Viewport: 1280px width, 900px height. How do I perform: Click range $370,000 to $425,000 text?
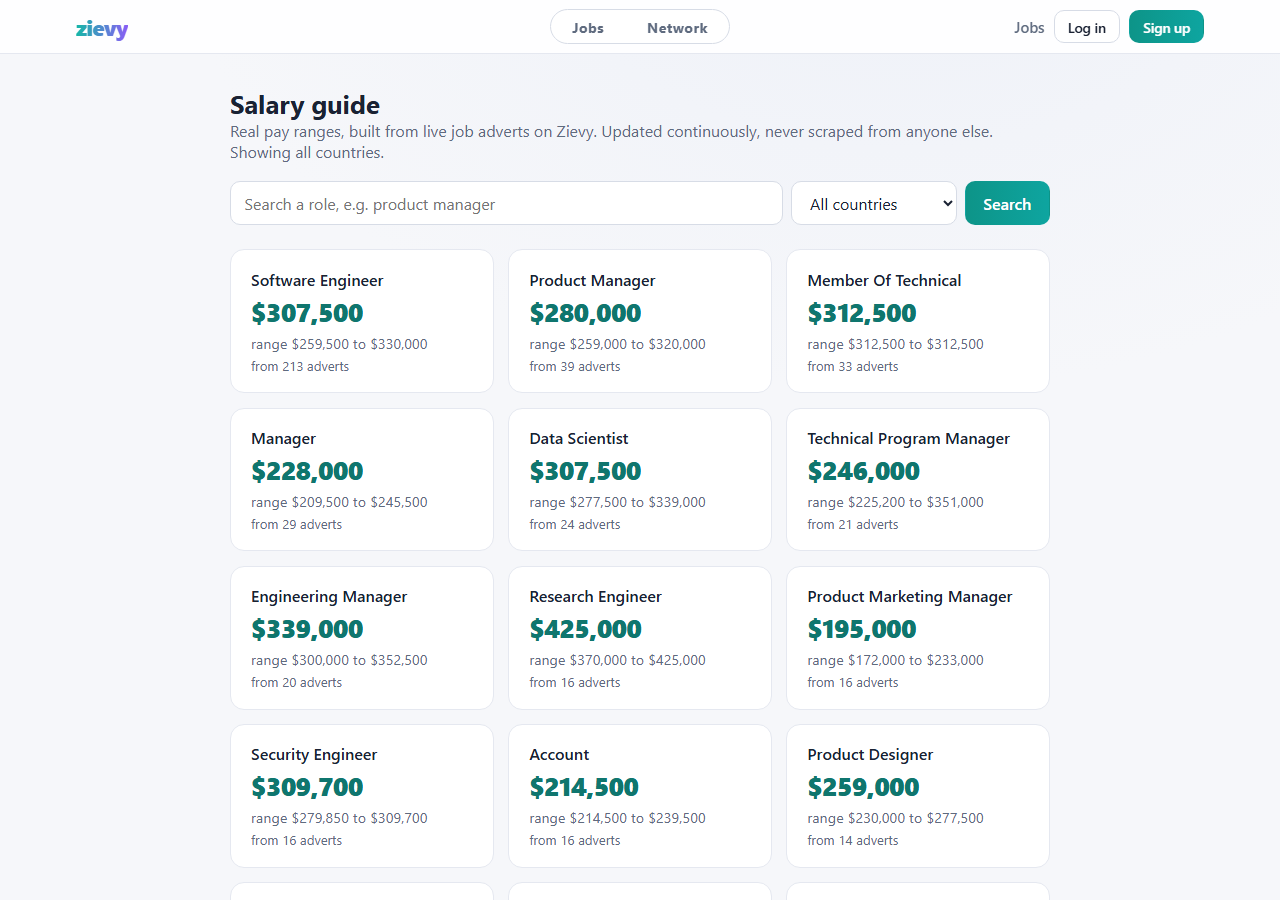pos(617,660)
